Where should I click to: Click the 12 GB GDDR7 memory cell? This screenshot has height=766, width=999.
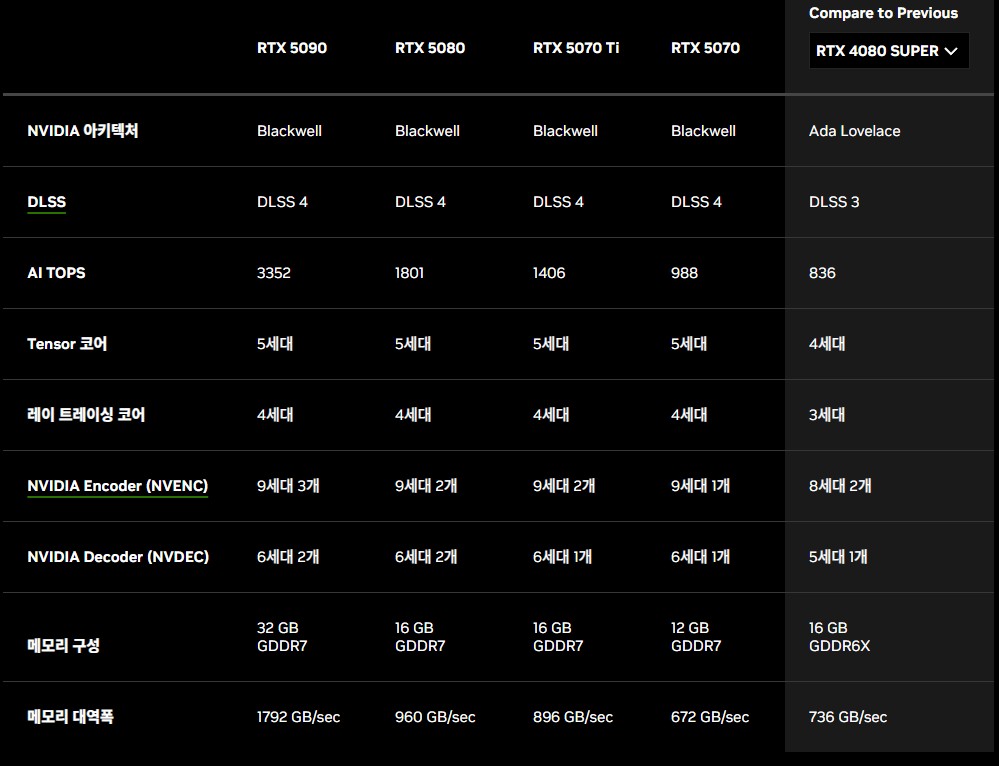696,637
